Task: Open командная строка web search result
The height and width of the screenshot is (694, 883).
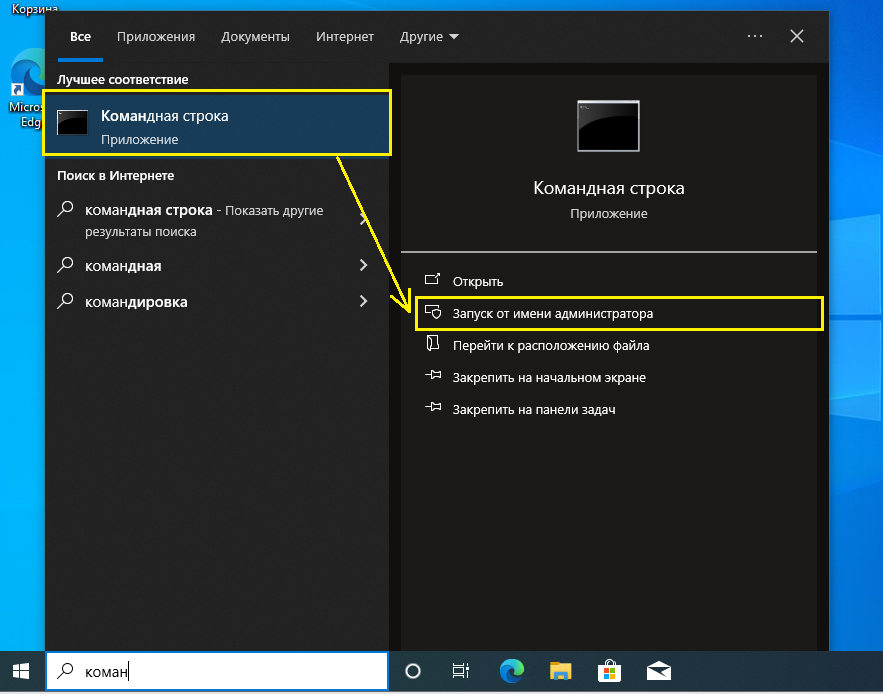Action: pyautogui.click(x=217, y=220)
